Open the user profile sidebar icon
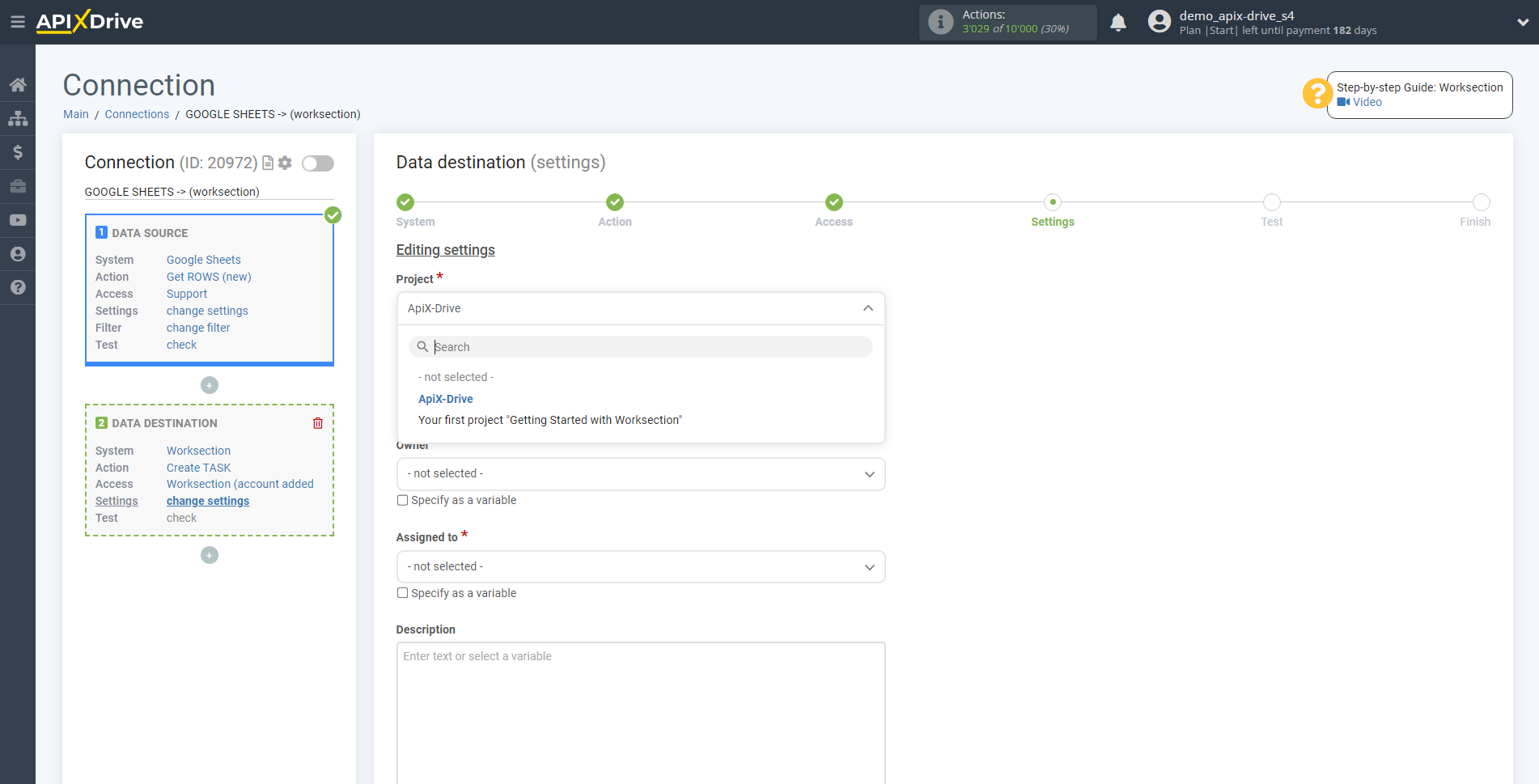 [x=18, y=254]
